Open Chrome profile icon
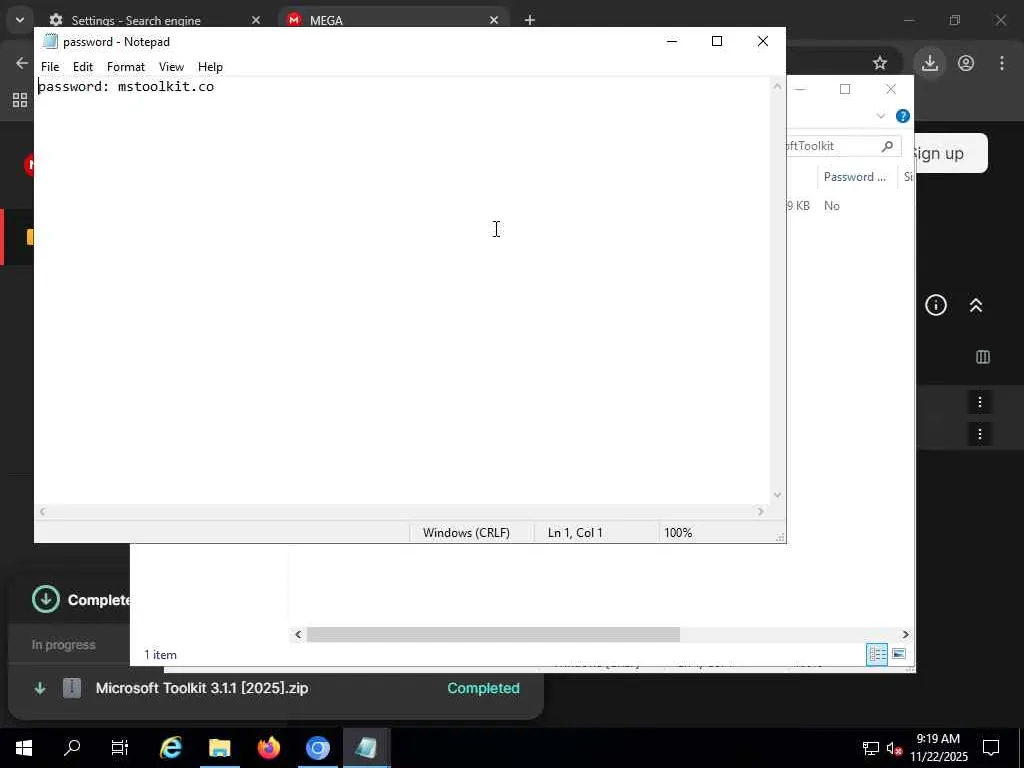The height and width of the screenshot is (768, 1024). pos(966,63)
